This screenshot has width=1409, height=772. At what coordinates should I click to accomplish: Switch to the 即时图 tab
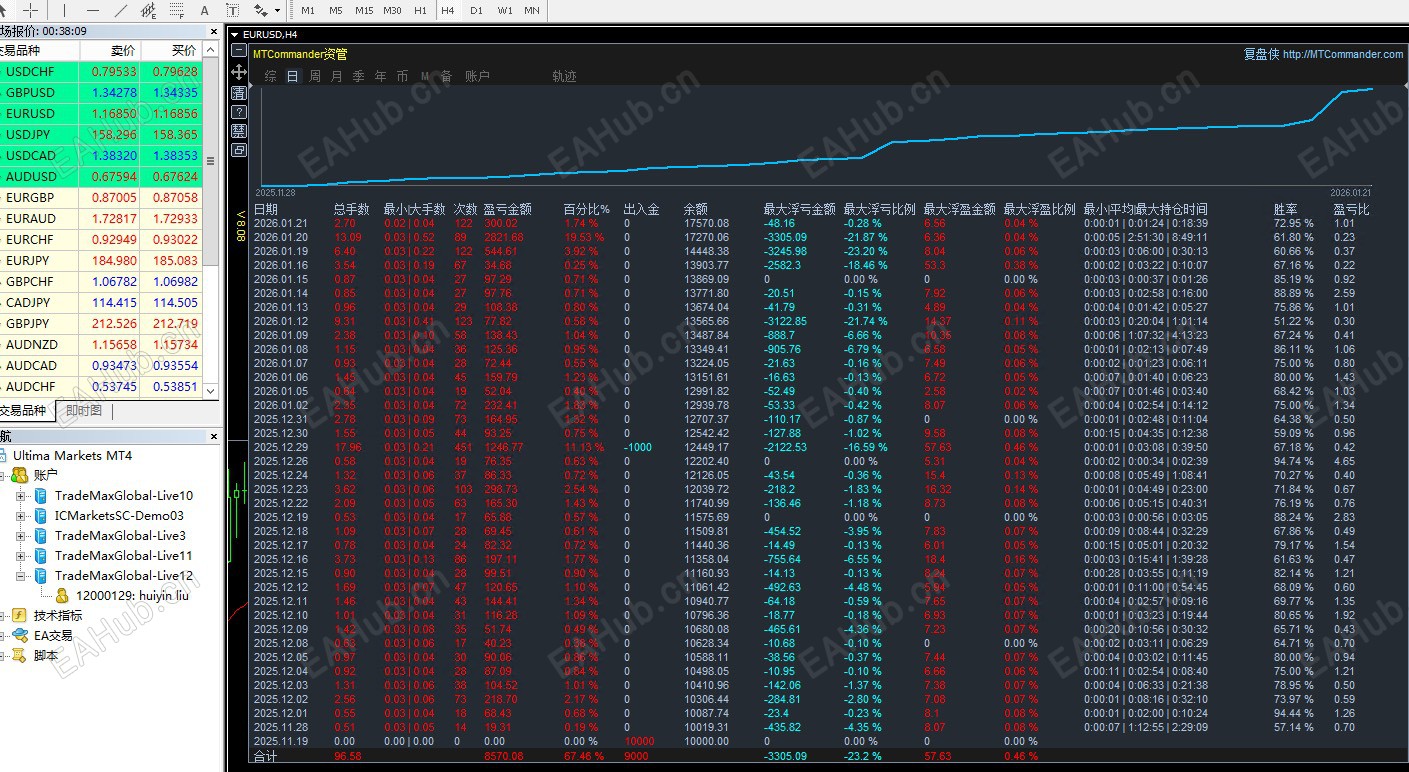(x=83, y=411)
